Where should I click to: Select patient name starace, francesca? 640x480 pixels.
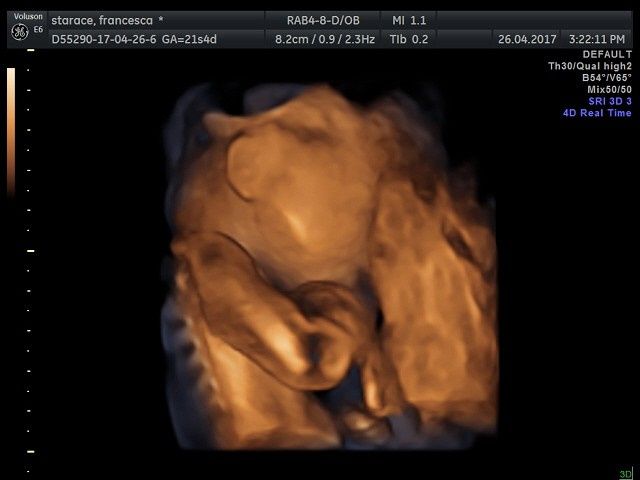point(107,19)
